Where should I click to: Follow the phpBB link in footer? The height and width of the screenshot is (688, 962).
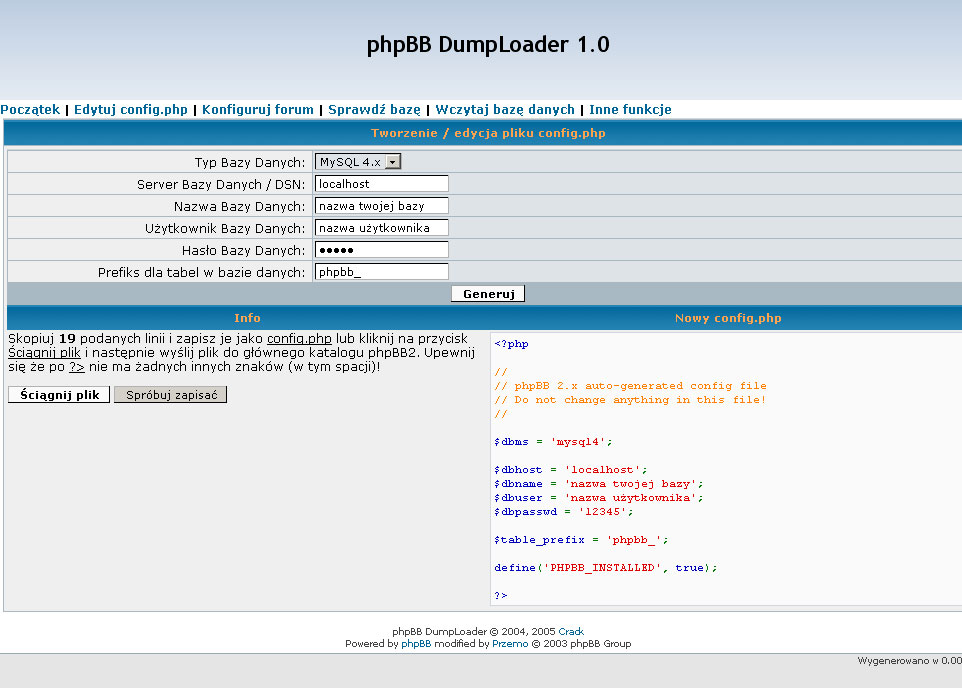tap(416, 644)
